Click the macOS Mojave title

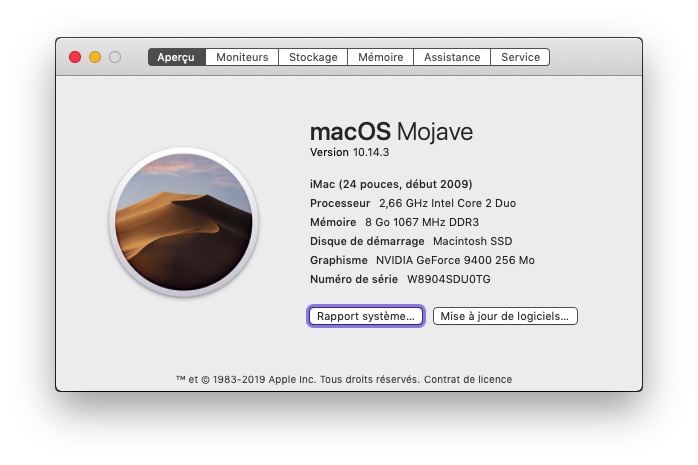[391, 132]
